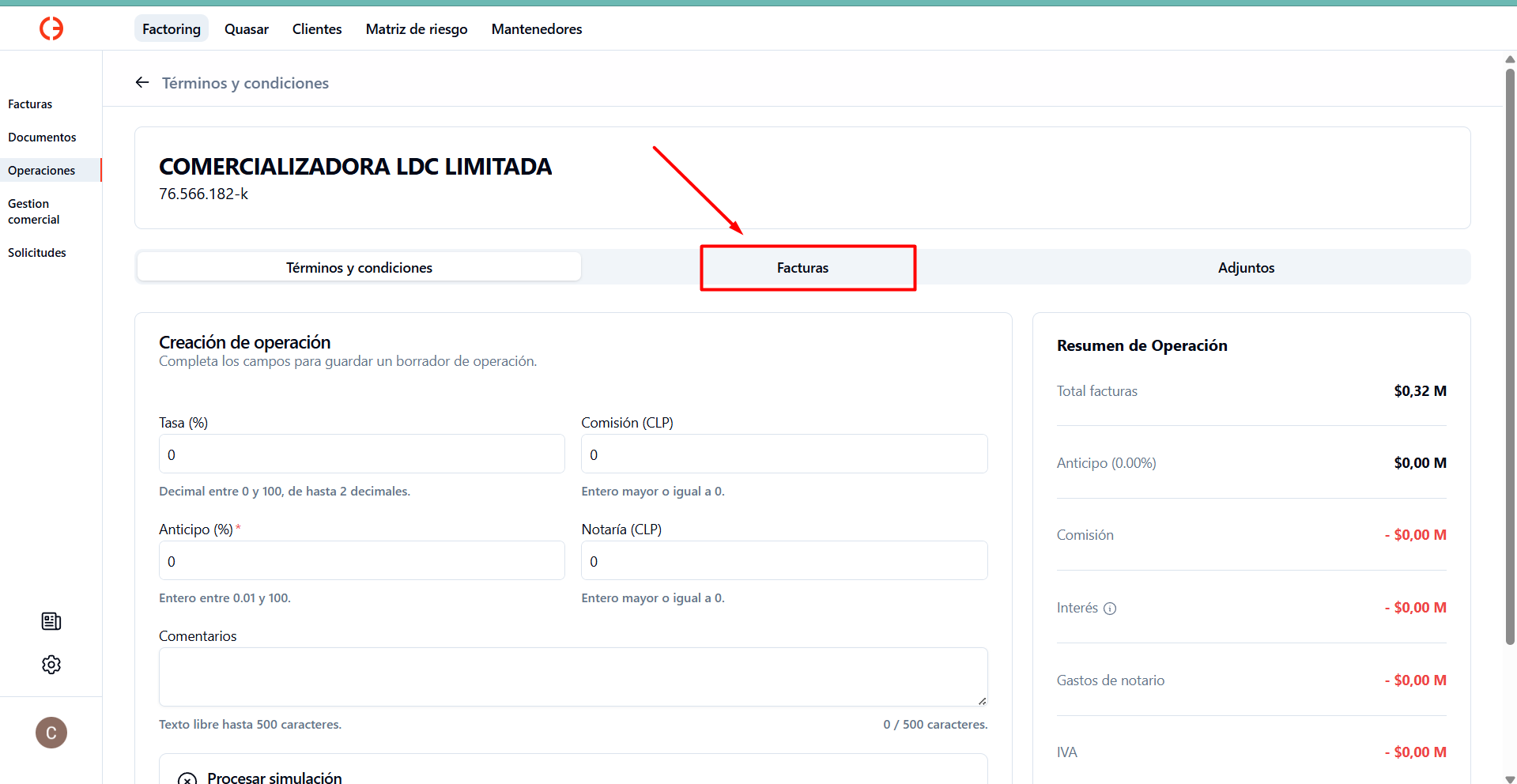Click the red company logo
The image size is (1517, 784).
coord(51,29)
